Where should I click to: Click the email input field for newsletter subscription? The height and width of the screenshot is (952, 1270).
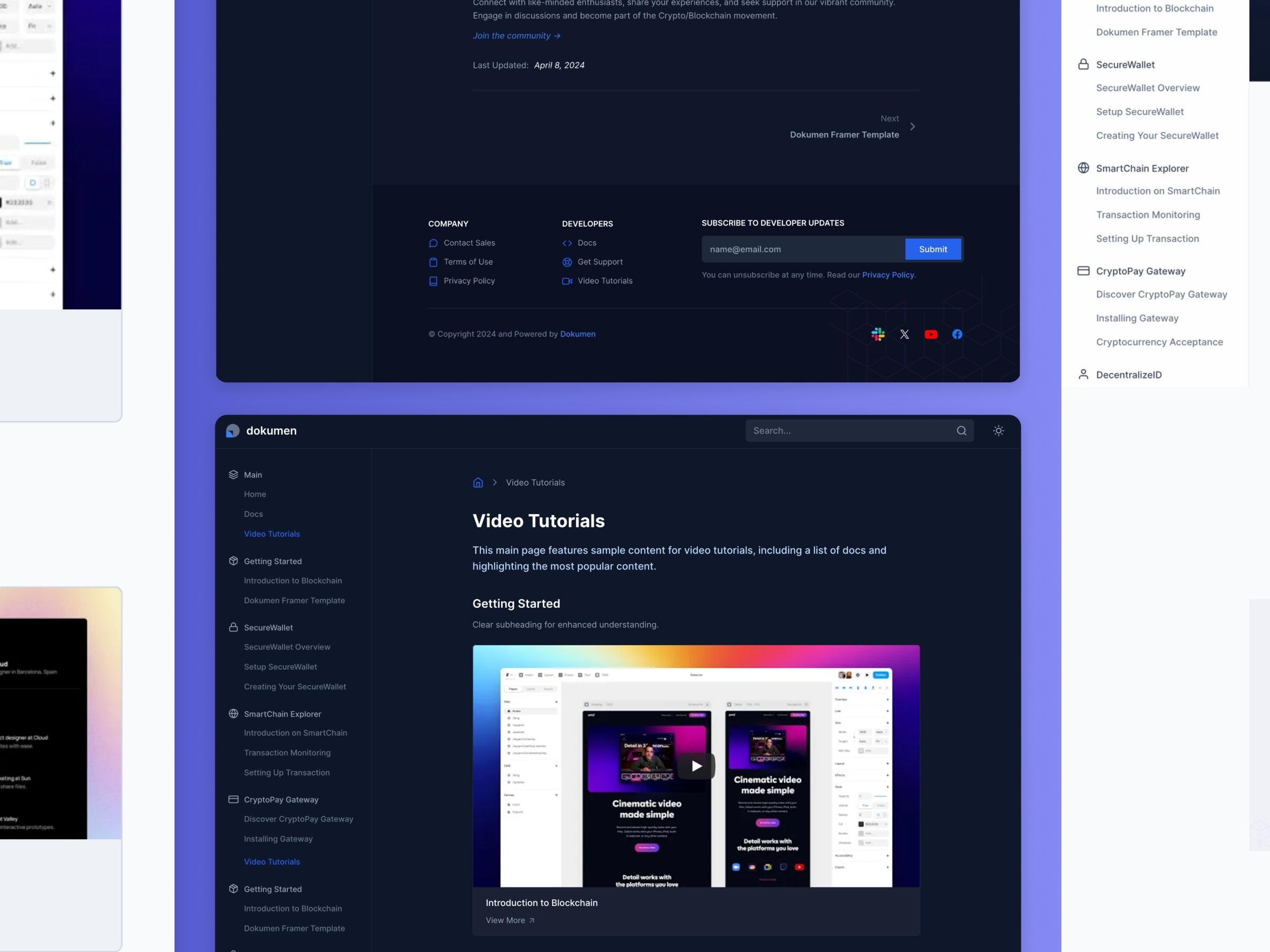tap(799, 249)
